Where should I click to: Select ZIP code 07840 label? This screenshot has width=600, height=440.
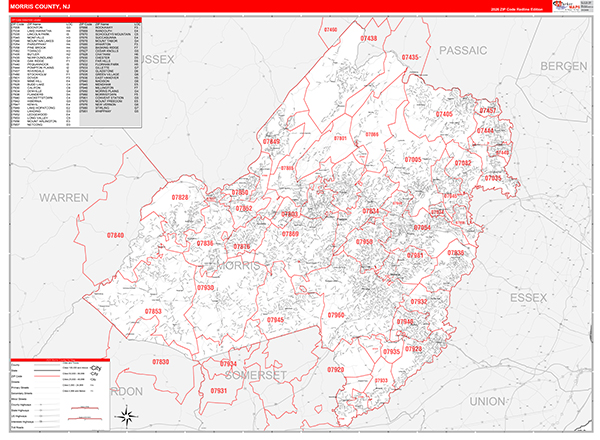(115, 235)
